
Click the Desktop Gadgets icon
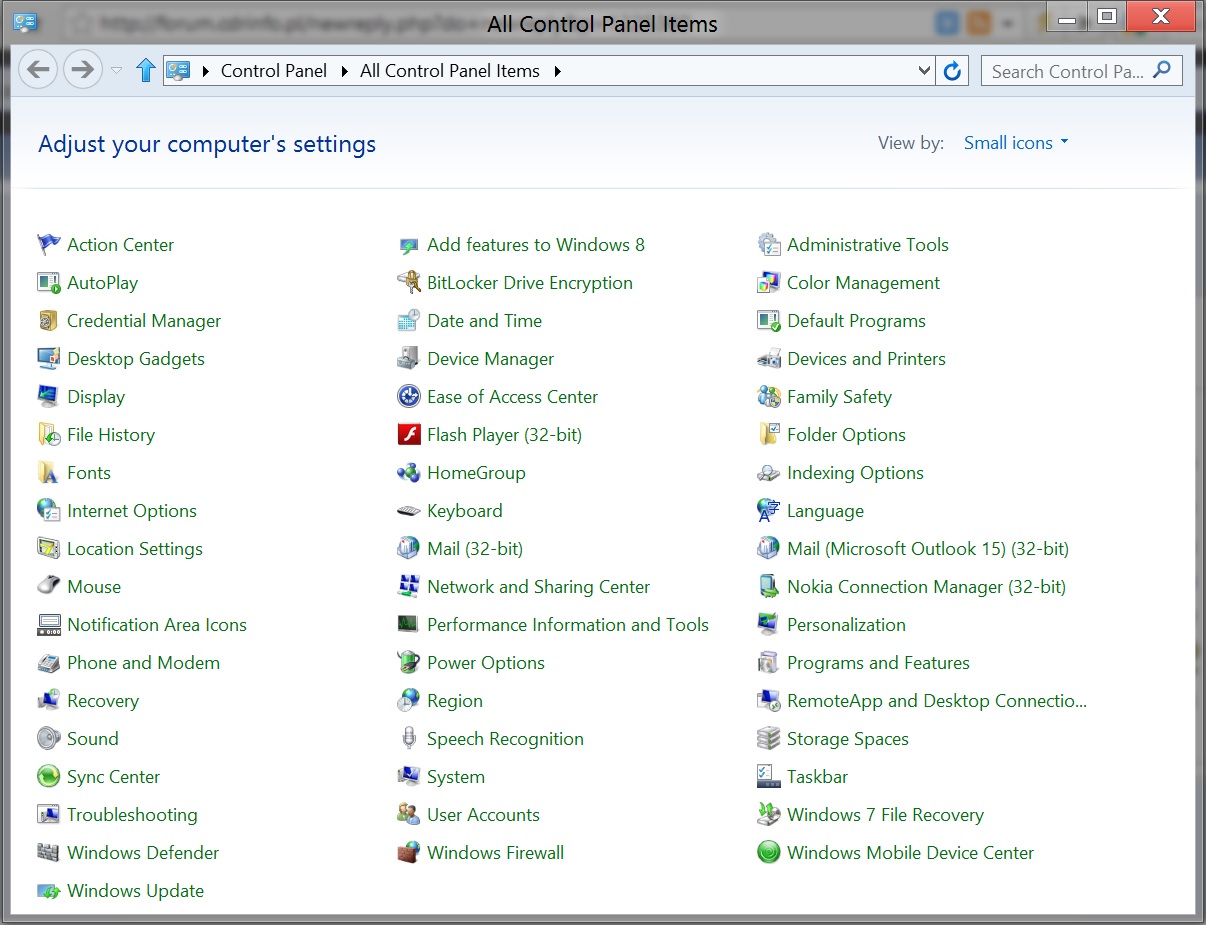(48, 358)
